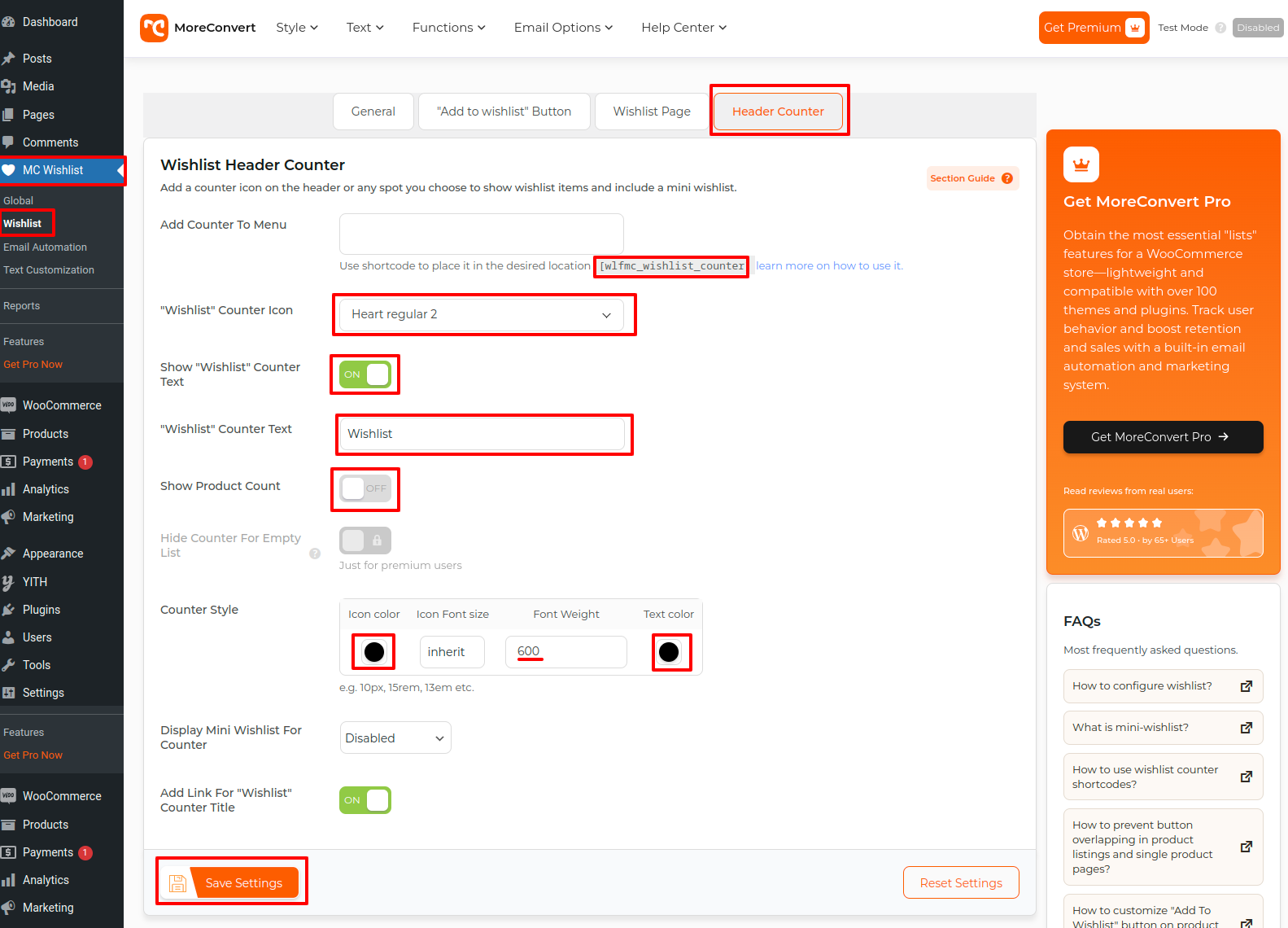This screenshot has height=928, width=1288.
Task: Open the Wishlist Counter Icon dropdown
Action: pyautogui.click(x=482, y=315)
